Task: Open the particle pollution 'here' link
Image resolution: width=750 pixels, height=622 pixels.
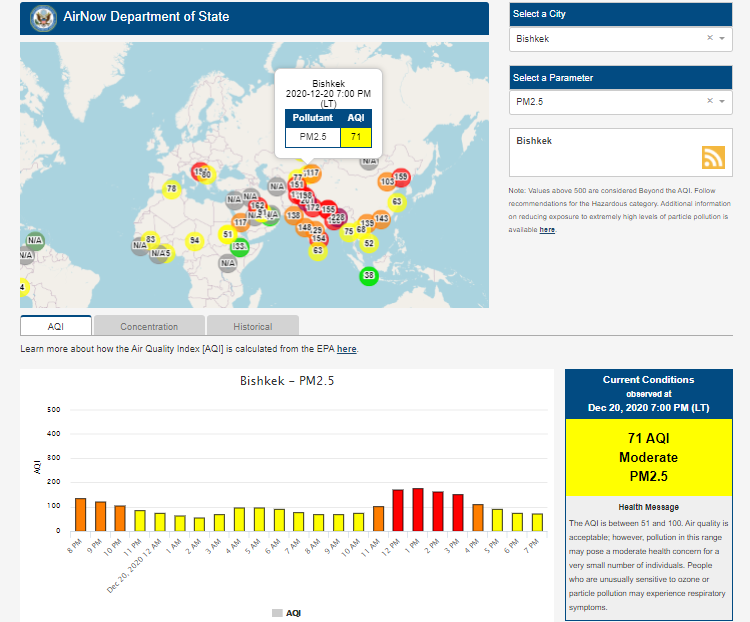Action: [547, 230]
